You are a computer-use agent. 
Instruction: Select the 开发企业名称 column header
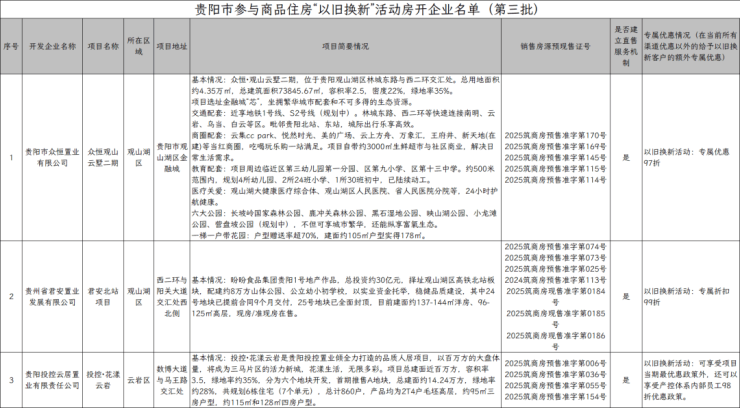pyautogui.click(x=52, y=47)
